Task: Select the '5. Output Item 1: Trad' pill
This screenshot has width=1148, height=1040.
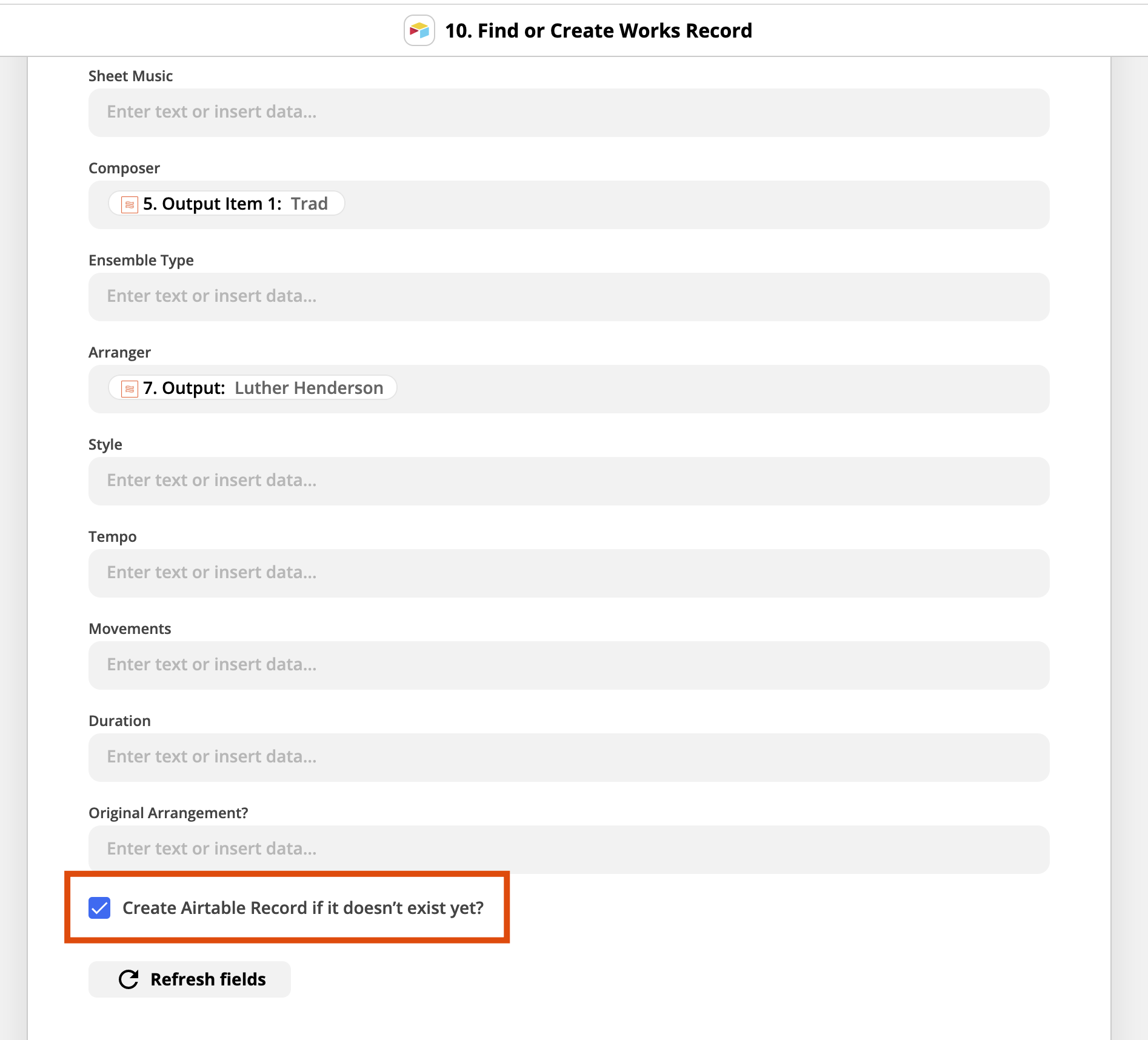Action: tap(227, 204)
